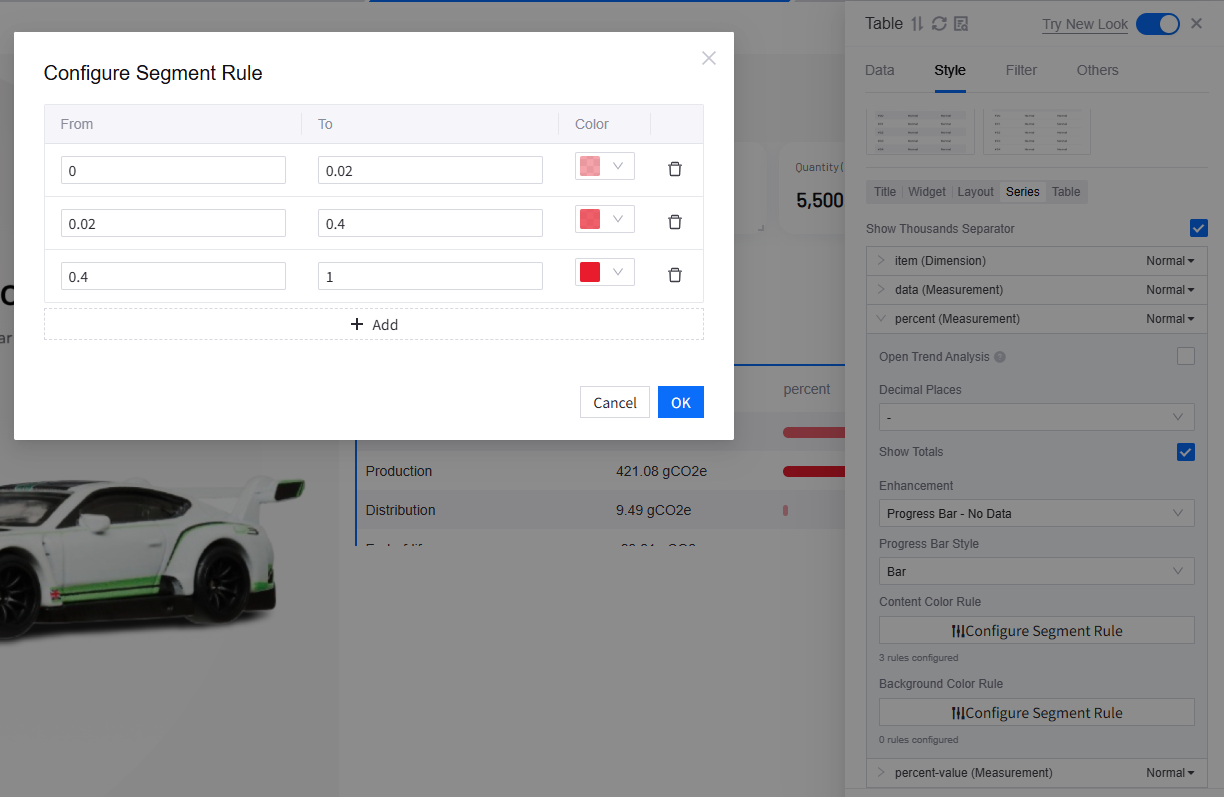1224x797 pixels.
Task: Click trash icon for 0.4 to 1 rule
Action: coord(675,275)
